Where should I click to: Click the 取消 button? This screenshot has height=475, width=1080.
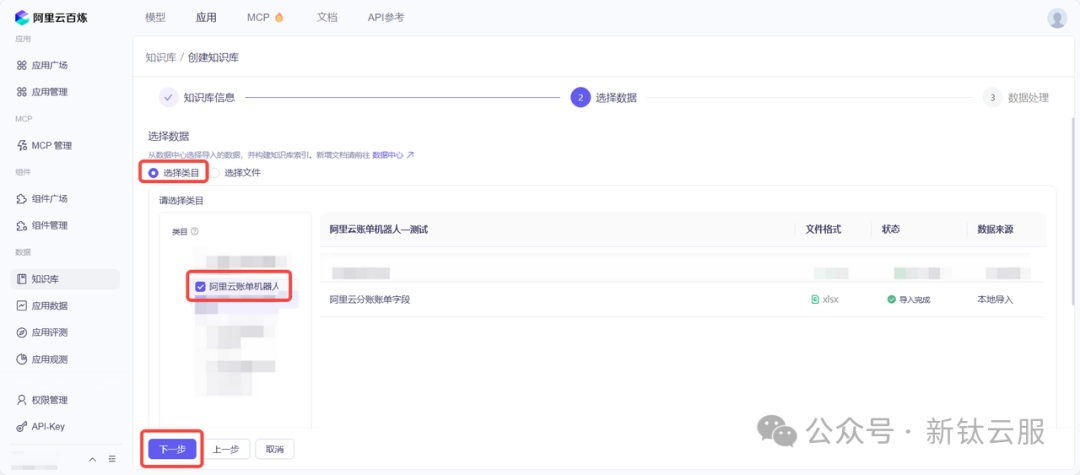[x=275, y=450]
